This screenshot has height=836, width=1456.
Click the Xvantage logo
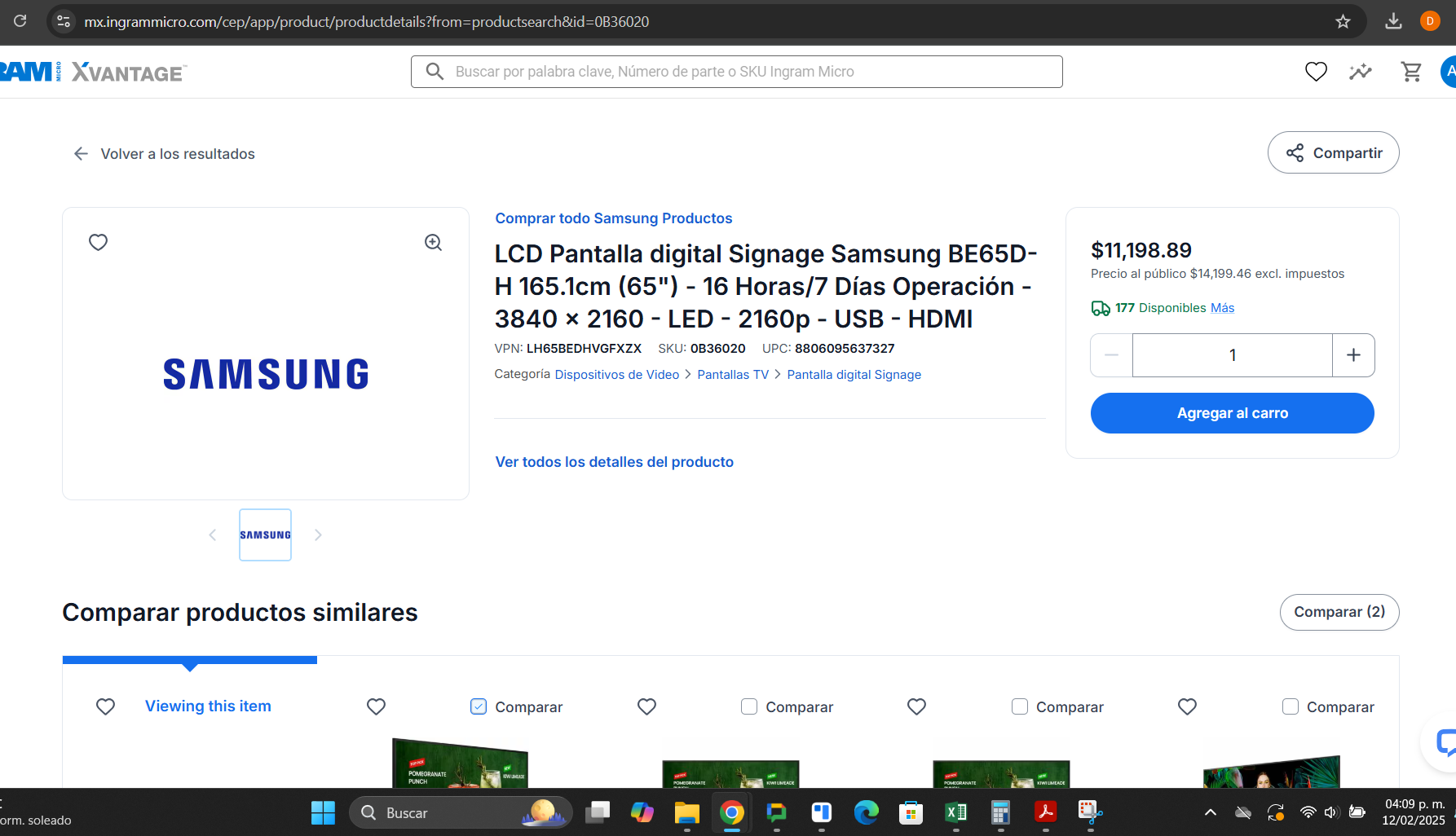[129, 73]
